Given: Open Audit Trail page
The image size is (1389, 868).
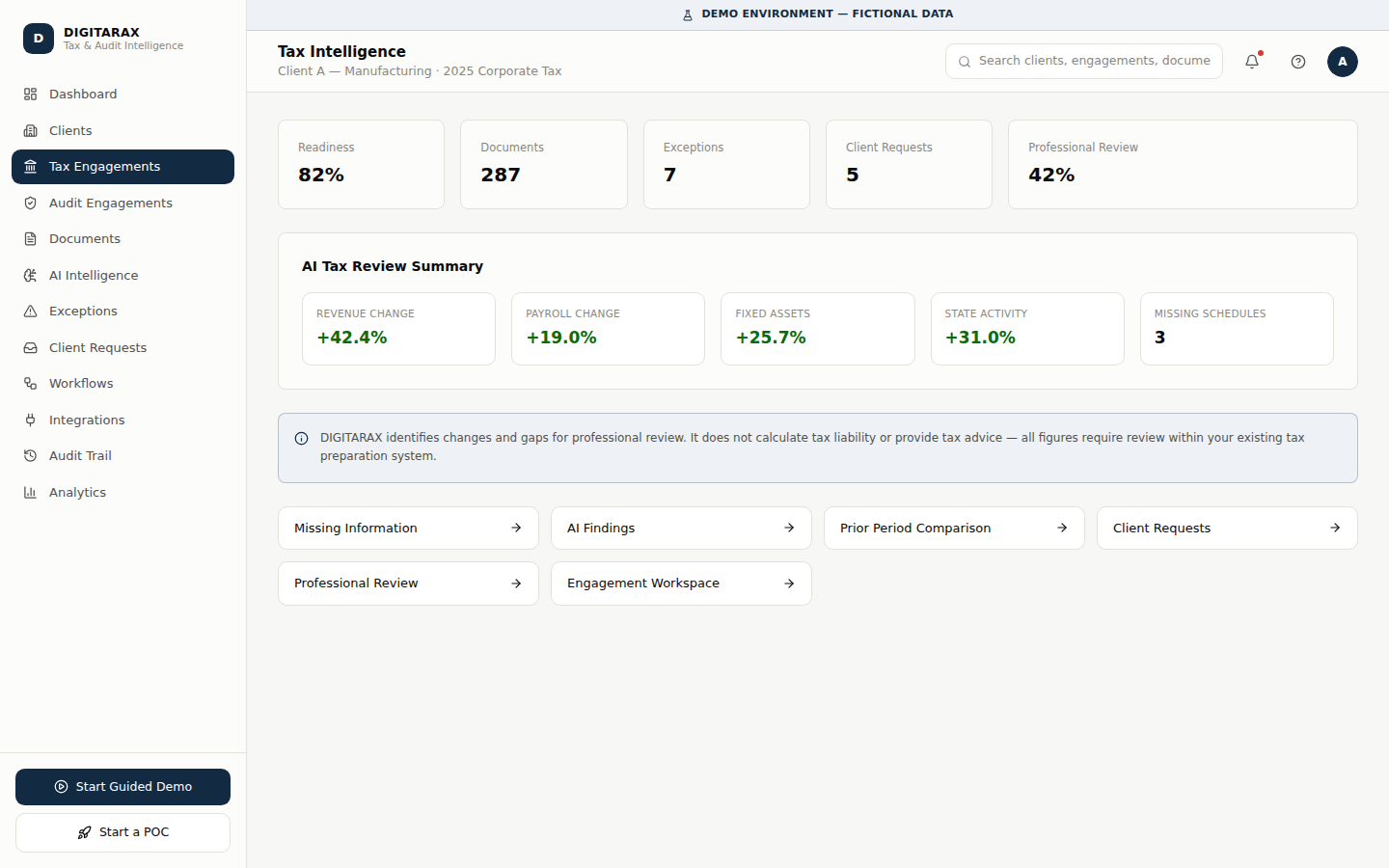Looking at the screenshot, I should [x=123, y=456].
